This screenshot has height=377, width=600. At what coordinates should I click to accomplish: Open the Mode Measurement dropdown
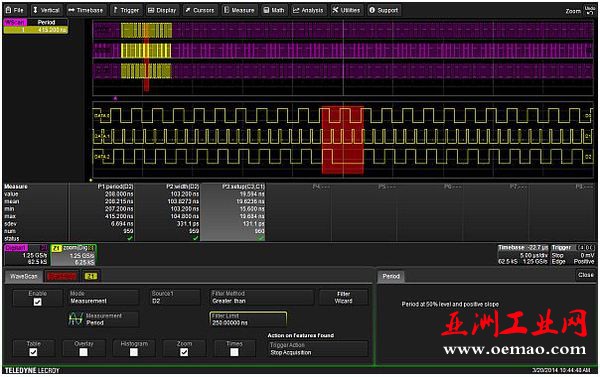pos(103,297)
